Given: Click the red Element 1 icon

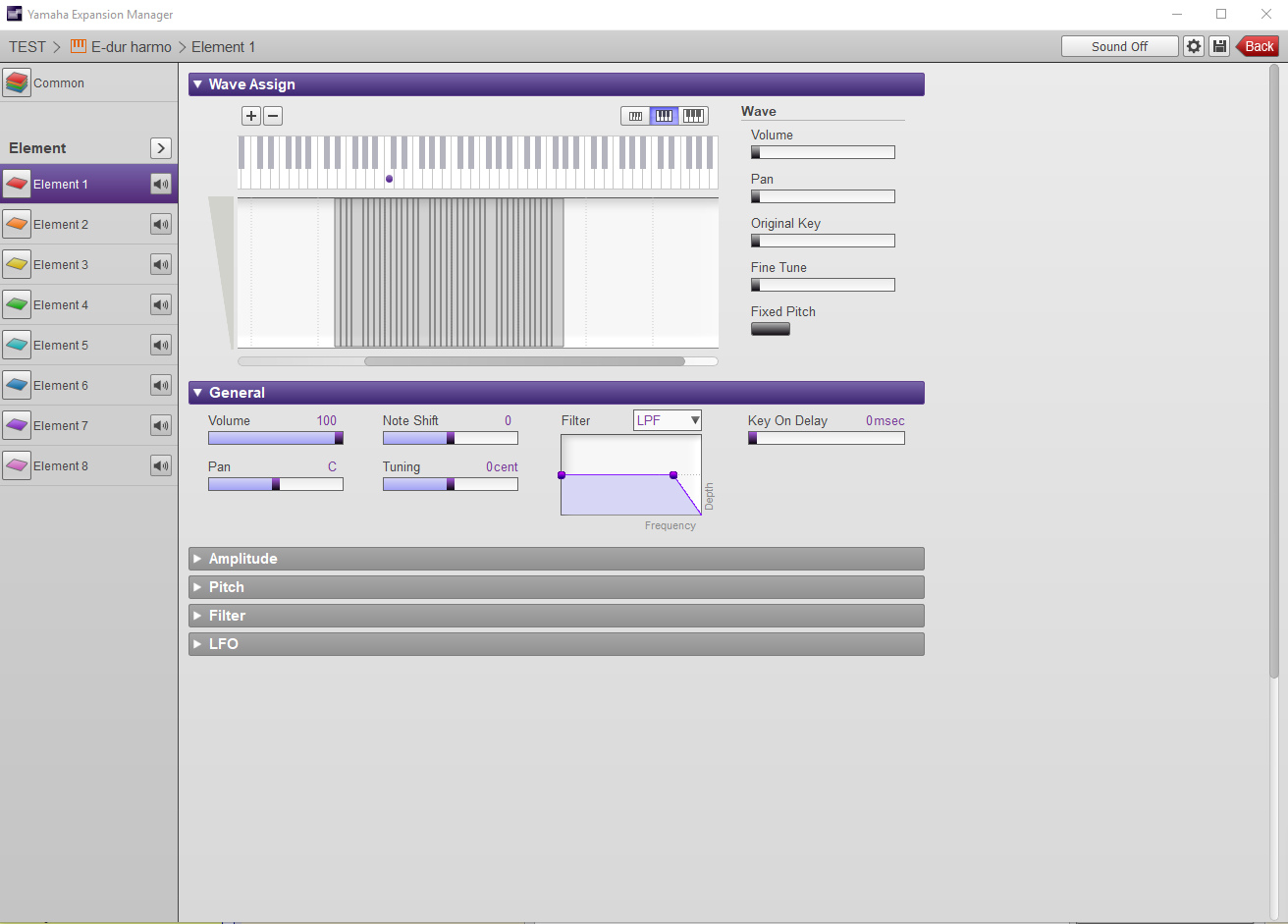Looking at the screenshot, I should pos(17,184).
